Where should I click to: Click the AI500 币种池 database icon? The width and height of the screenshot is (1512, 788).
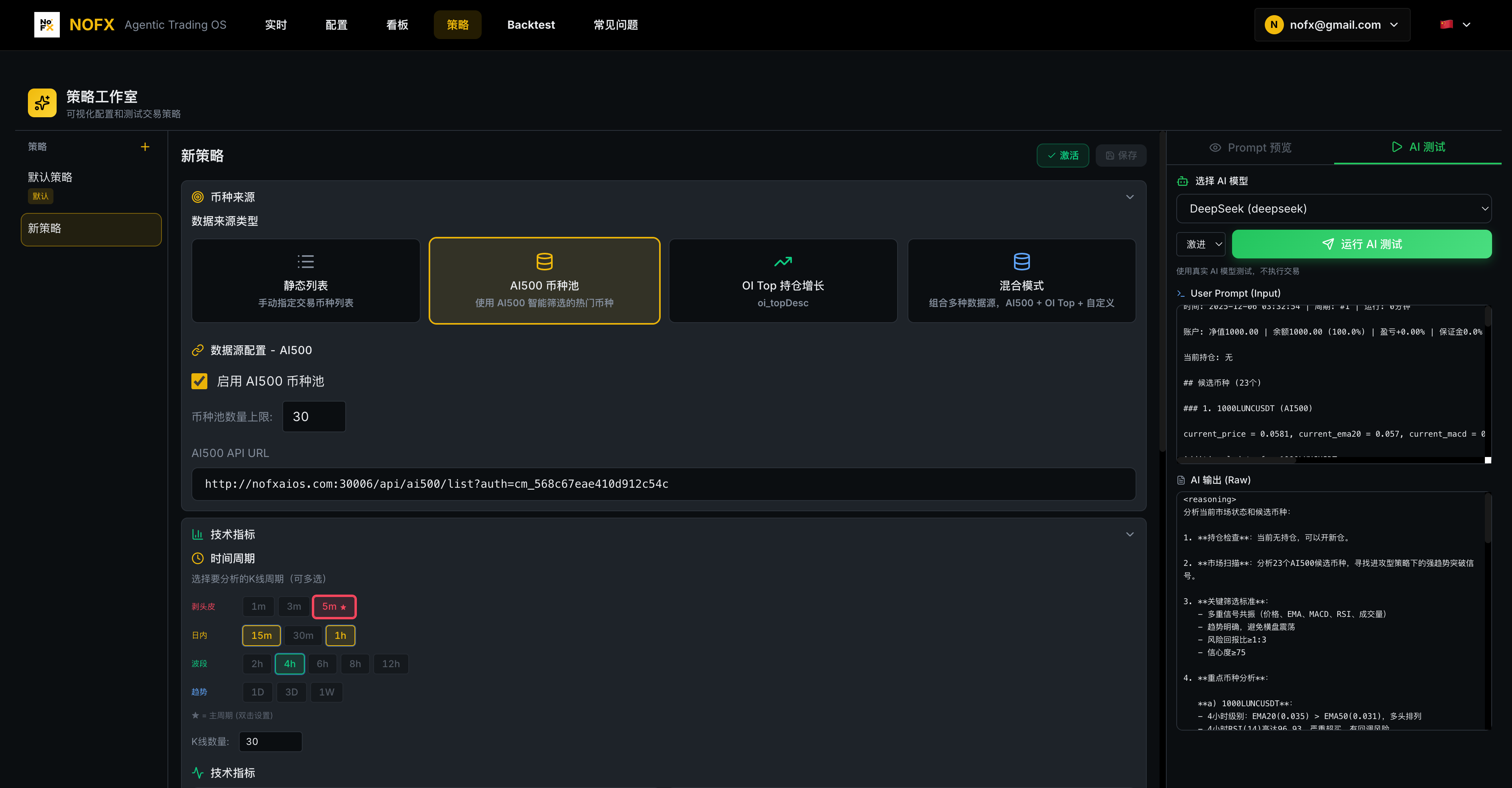click(x=544, y=261)
